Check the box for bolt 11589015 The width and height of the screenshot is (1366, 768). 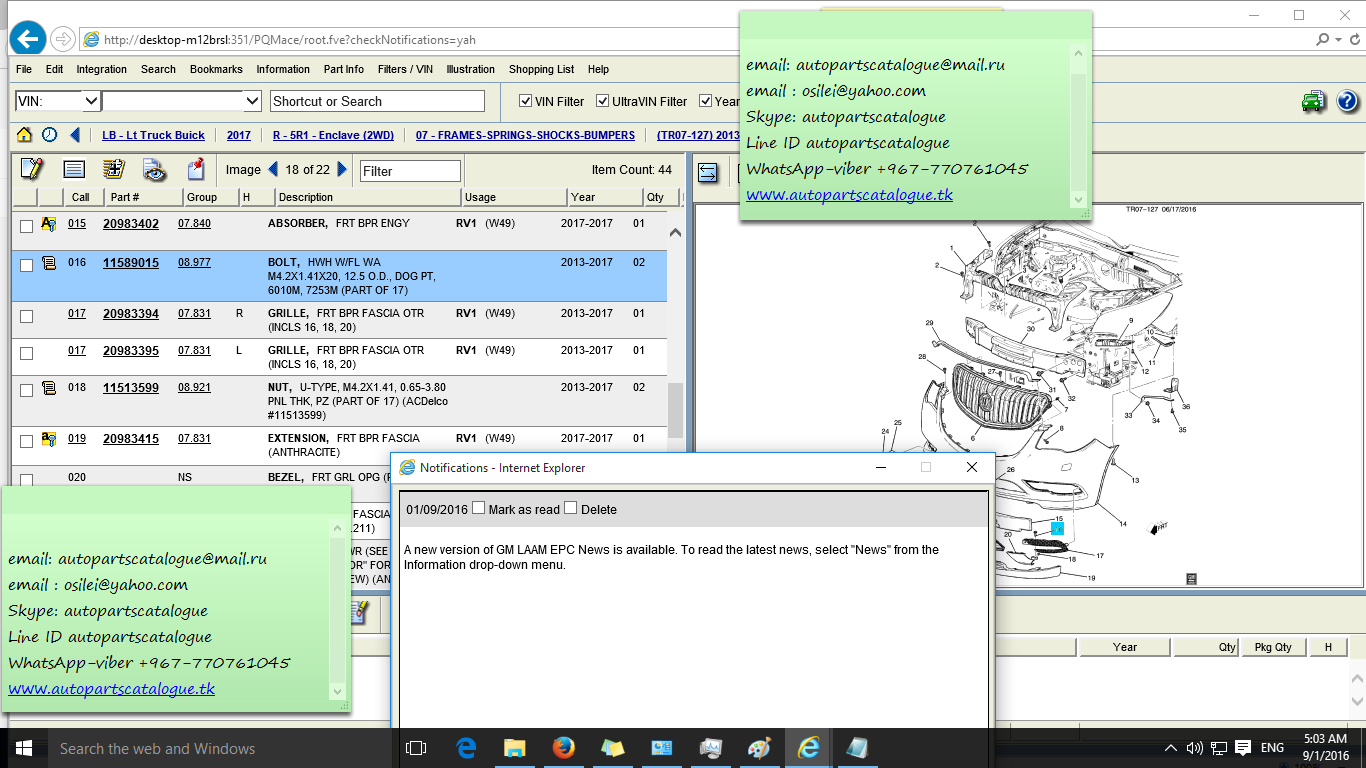(x=26, y=266)
